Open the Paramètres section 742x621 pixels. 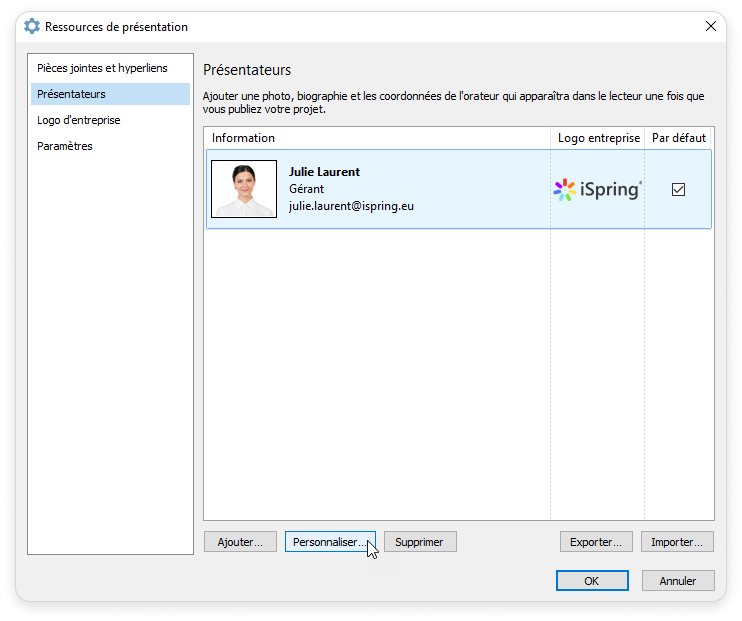tap(65, 146)
